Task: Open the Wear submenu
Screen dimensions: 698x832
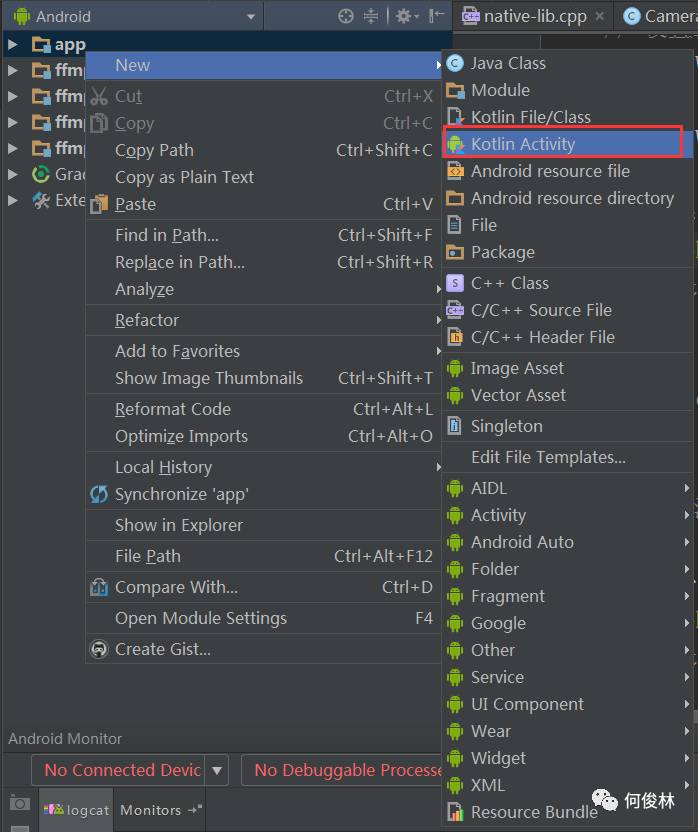Action: point(567,732)
